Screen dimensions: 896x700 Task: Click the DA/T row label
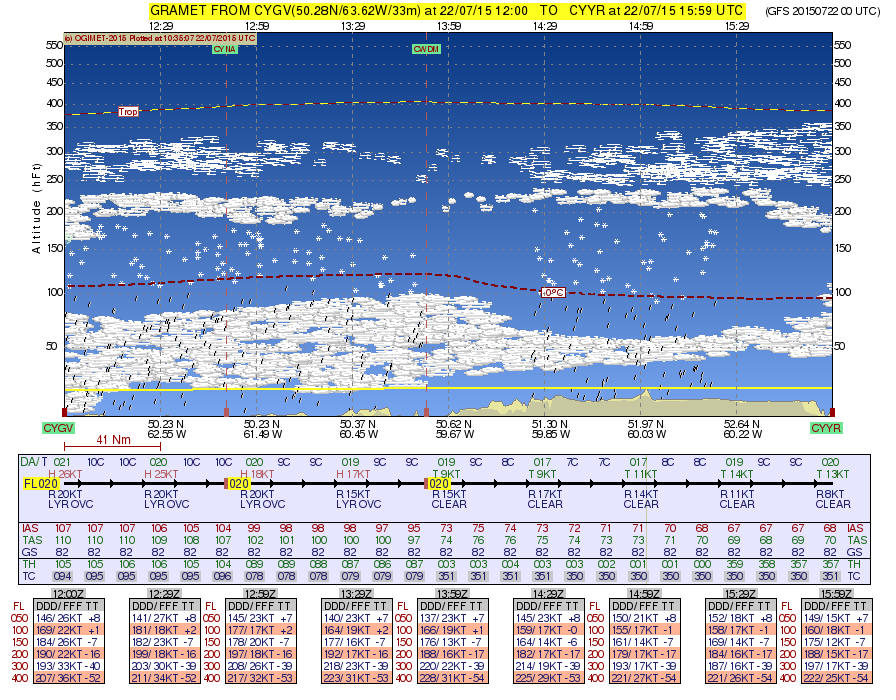[x=35, y=463]
